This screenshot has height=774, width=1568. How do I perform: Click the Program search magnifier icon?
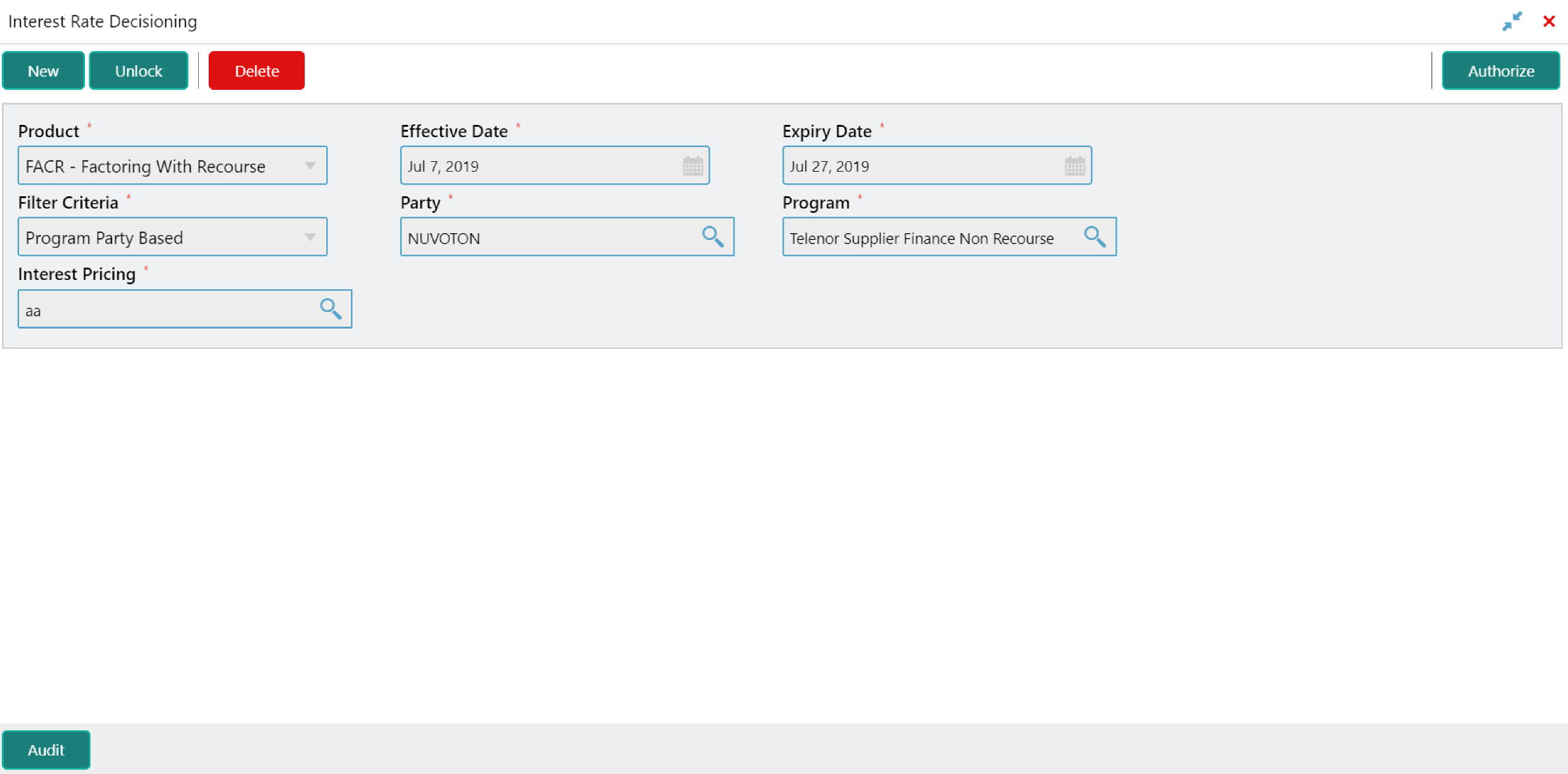click(1095, 237)
